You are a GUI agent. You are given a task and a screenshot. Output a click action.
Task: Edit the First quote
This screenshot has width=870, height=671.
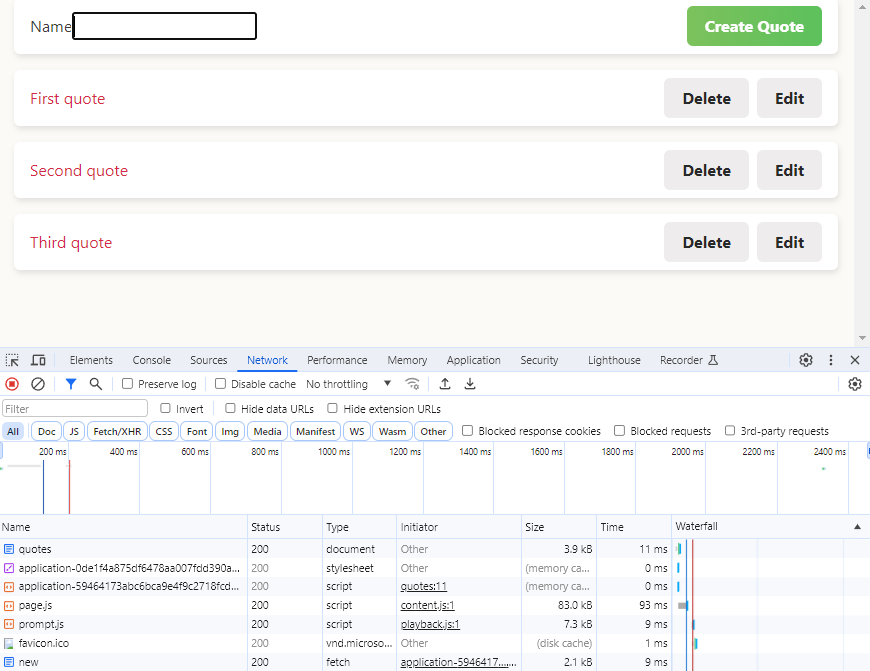[x=789, y=98]
